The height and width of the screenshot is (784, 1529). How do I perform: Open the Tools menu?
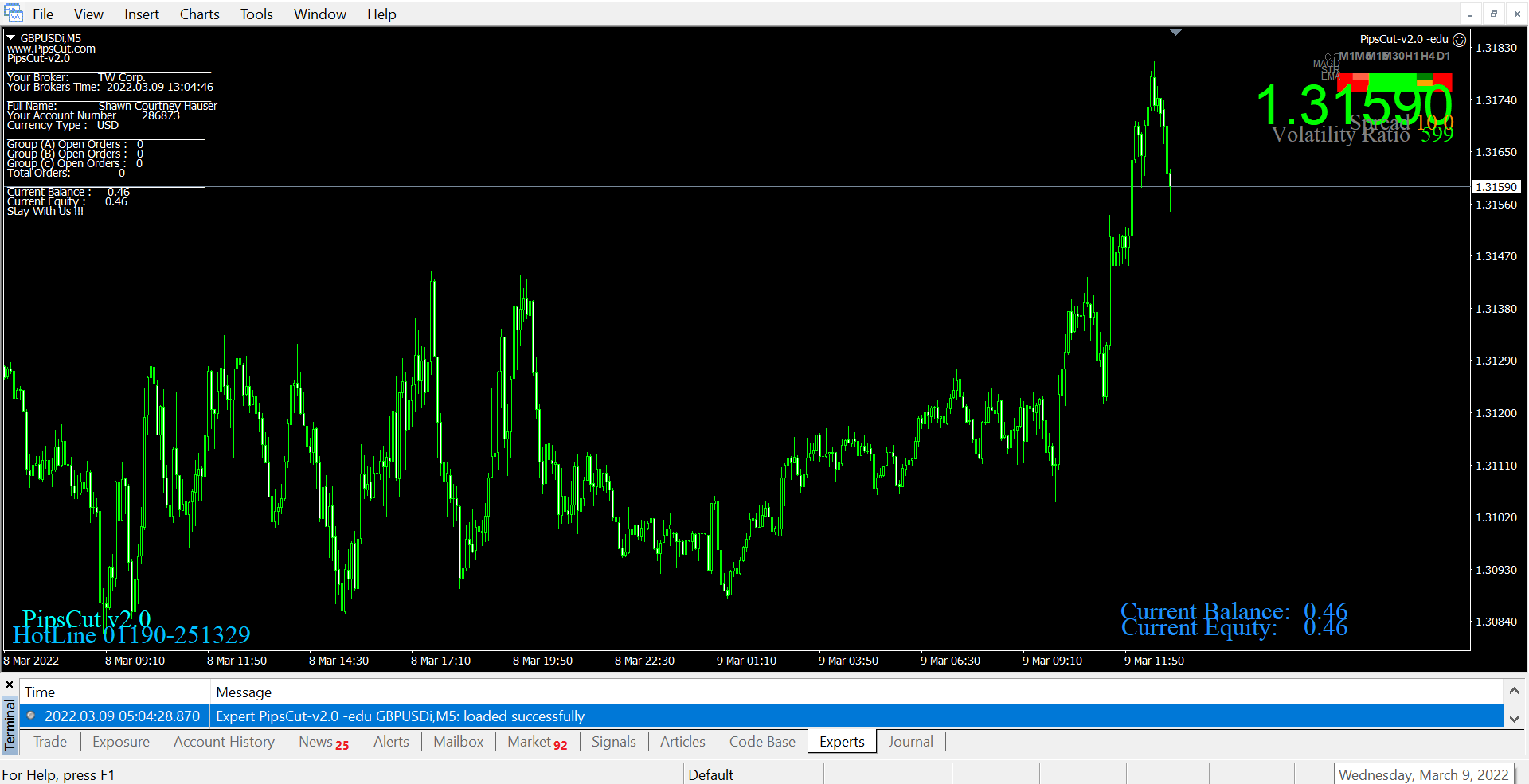pyautogui.click(x=256, y=14)
